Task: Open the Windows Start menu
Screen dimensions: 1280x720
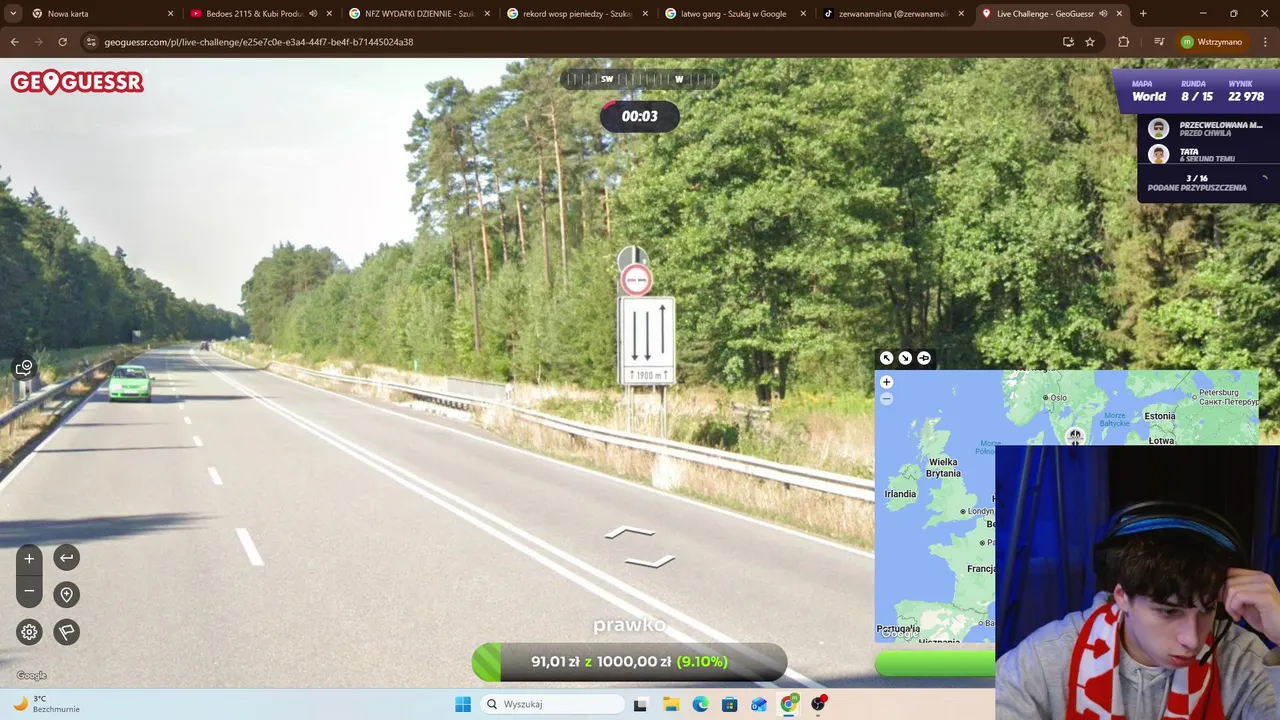Action: tap(462, 704)
